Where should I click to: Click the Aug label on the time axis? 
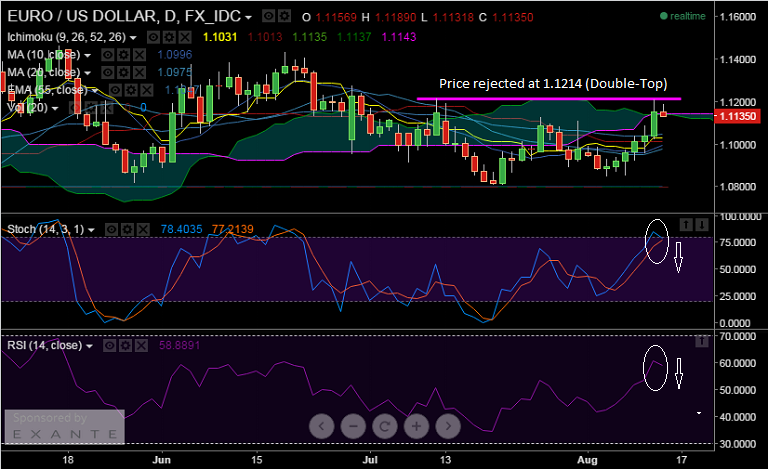[587, 460]
